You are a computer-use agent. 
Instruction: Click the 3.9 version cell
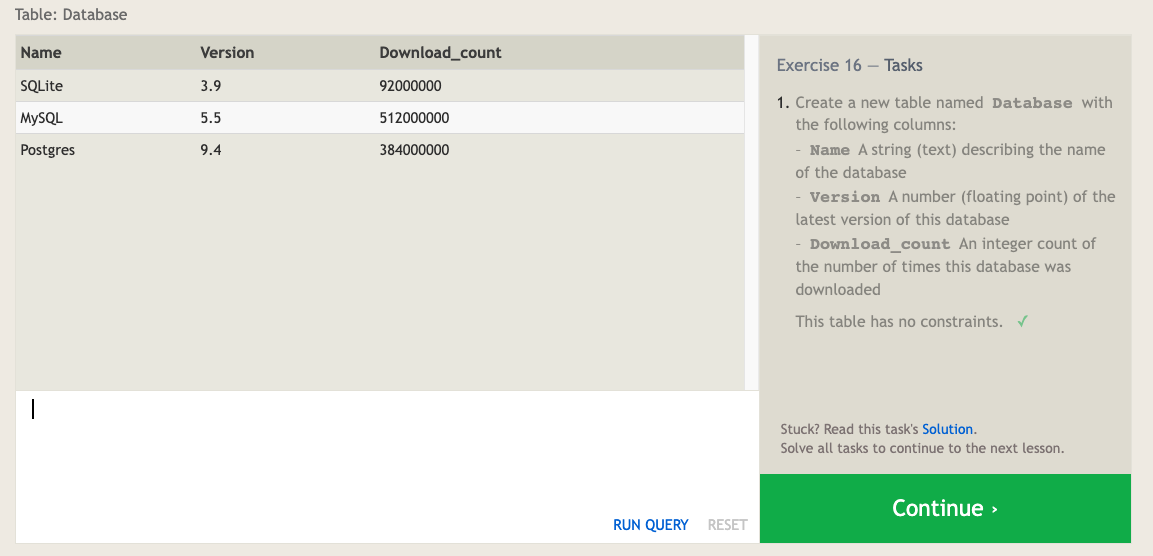(x=210, y=86)
